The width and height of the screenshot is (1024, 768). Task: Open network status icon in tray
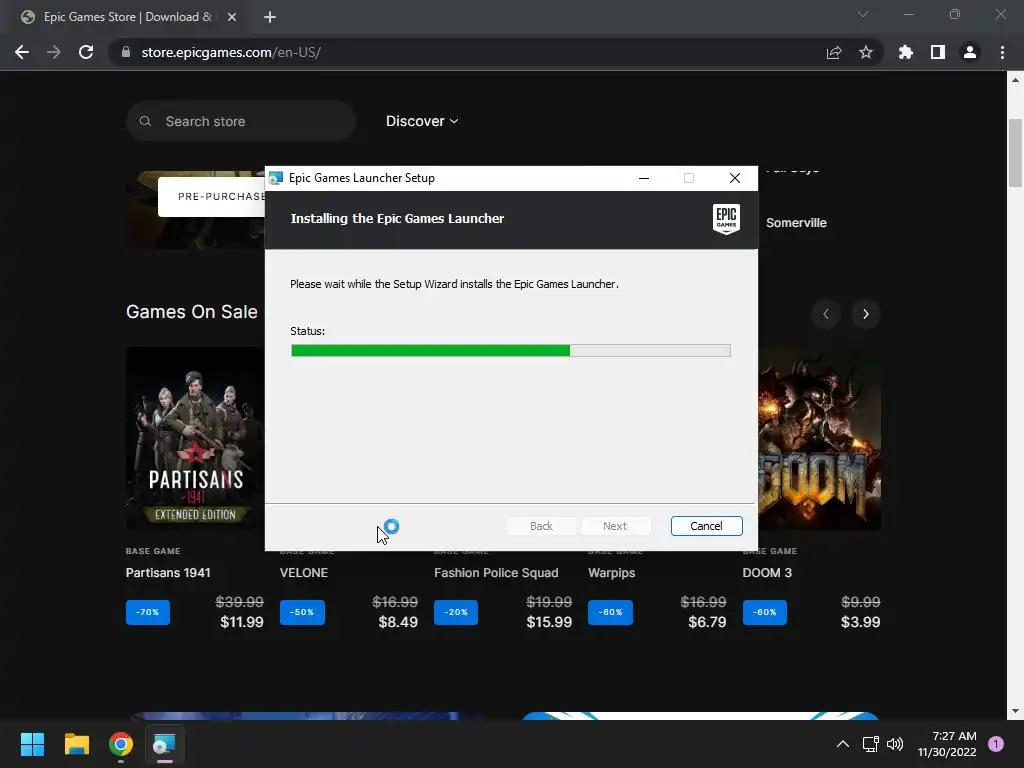pos(871,744)
